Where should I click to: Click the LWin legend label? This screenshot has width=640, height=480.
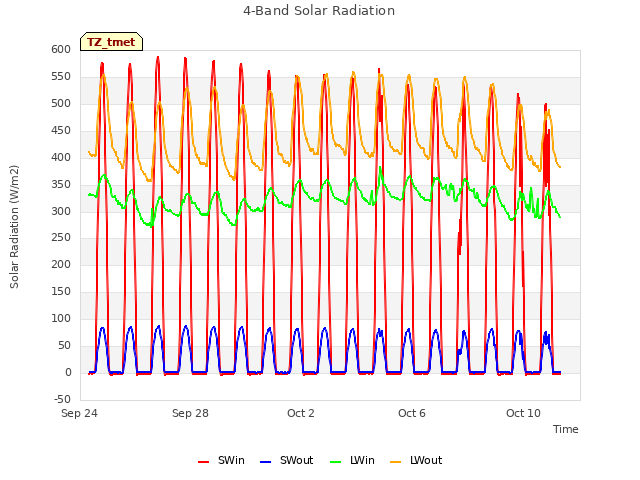pos(362,460)
